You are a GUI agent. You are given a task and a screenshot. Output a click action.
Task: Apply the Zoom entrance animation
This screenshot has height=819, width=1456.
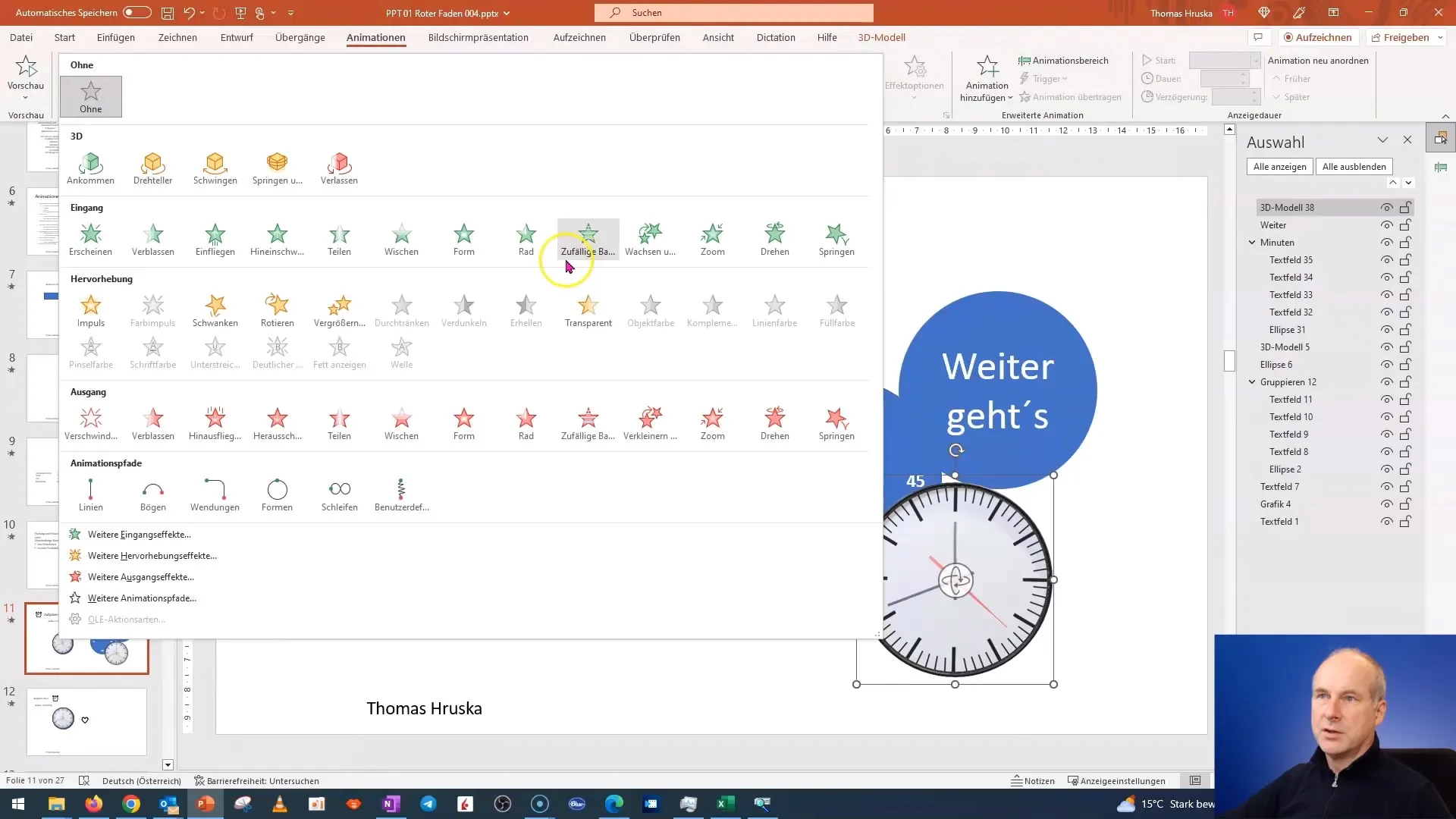pyautogui.click(x=712, y=240)
